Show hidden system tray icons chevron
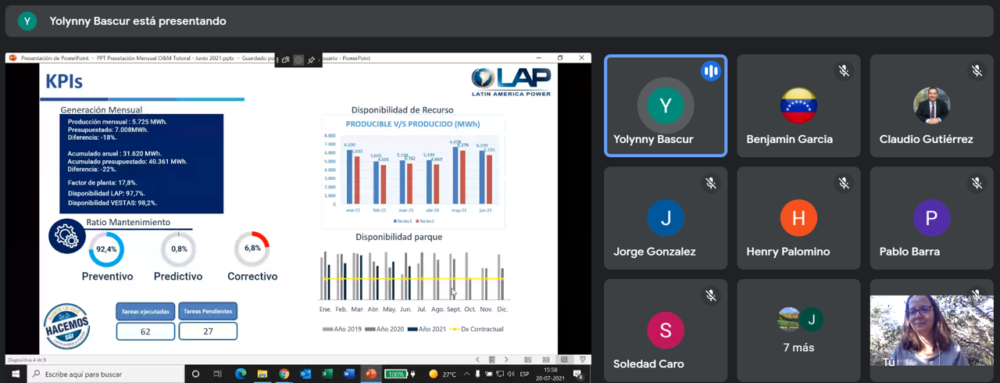 click(467, 374)
